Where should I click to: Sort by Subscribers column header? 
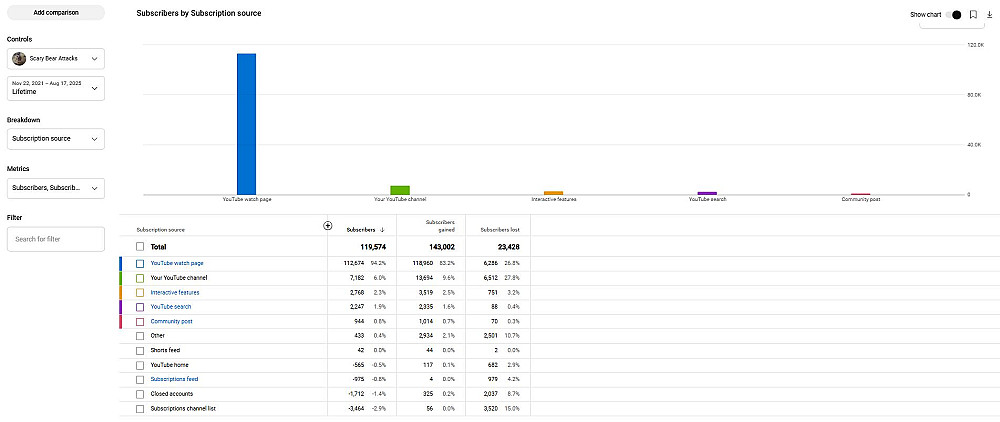pyautogui.click(x=365, y=229)
